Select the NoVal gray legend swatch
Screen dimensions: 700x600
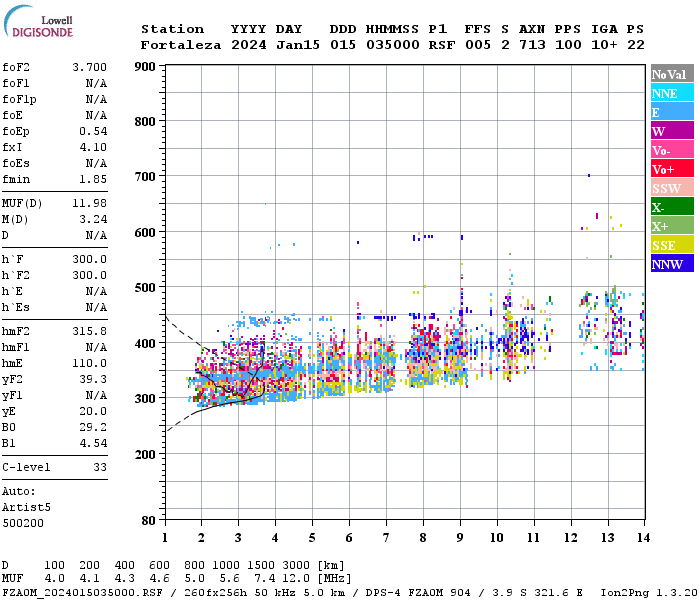[x=672, y=74]
